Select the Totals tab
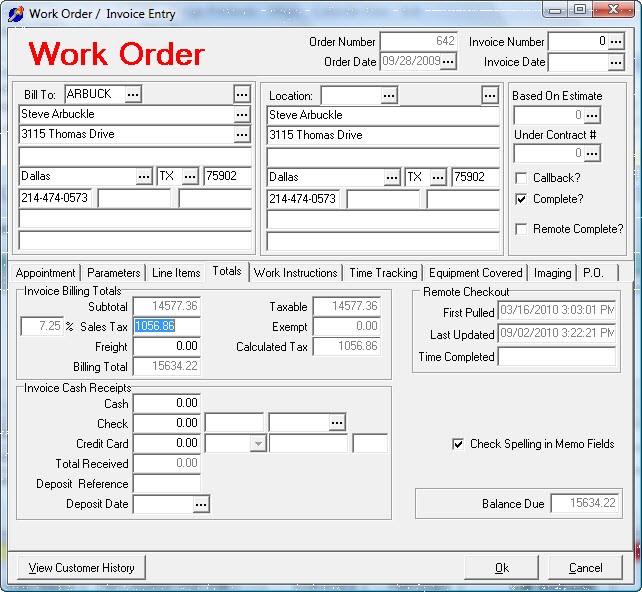The height and width of the screenshot is (592, 642). [227, 271]
